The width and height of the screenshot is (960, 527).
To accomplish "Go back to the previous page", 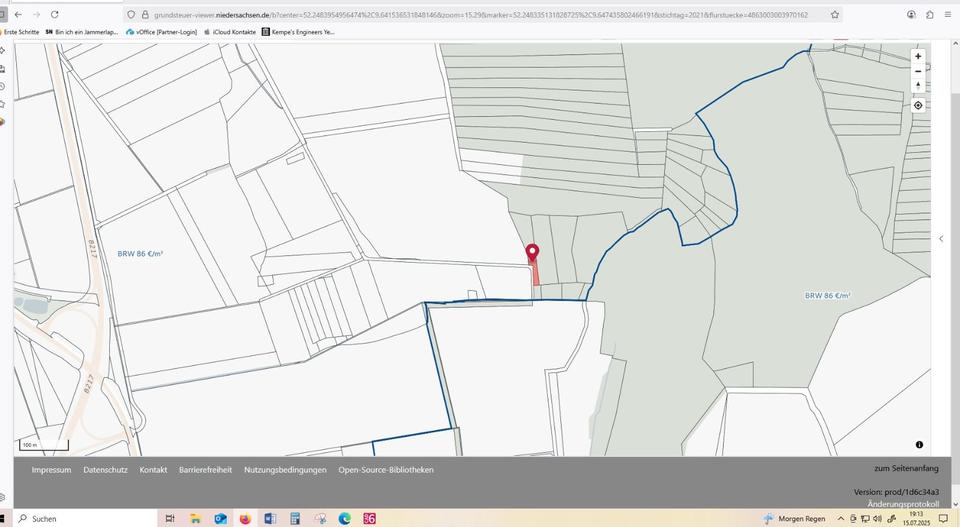I will click(x=18, y=15).
